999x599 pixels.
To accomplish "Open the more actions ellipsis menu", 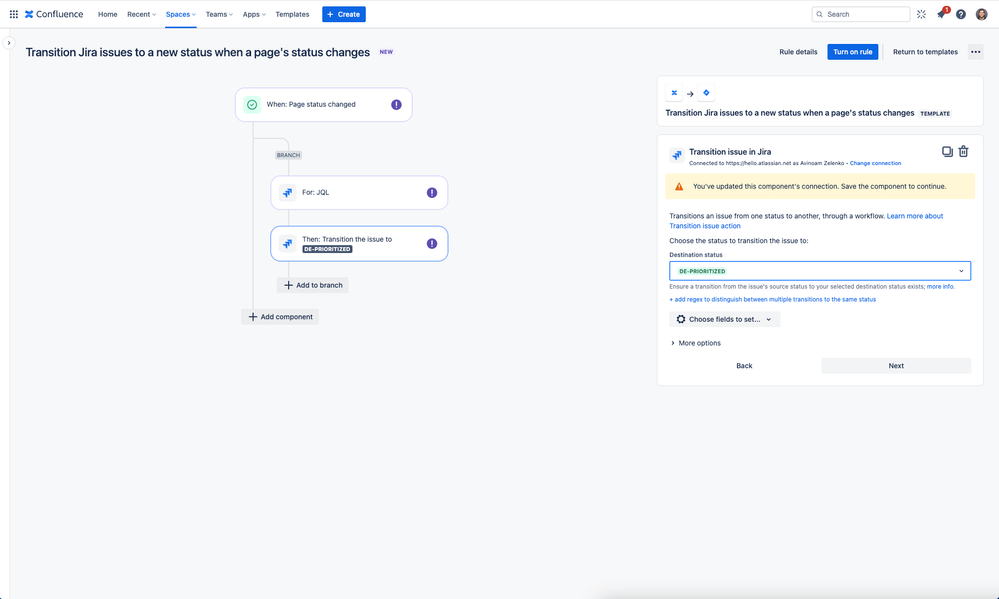I will coord(975,52).
